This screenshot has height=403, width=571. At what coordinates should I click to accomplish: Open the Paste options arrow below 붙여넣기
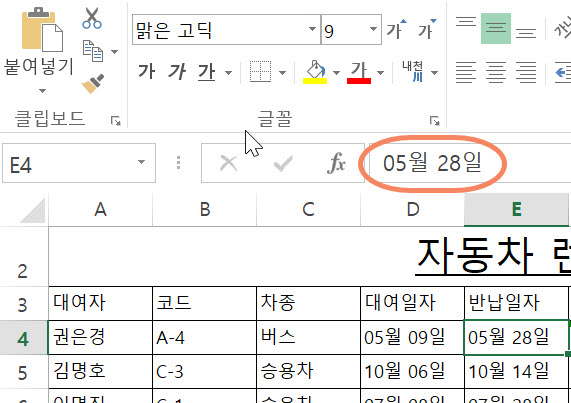42,91
